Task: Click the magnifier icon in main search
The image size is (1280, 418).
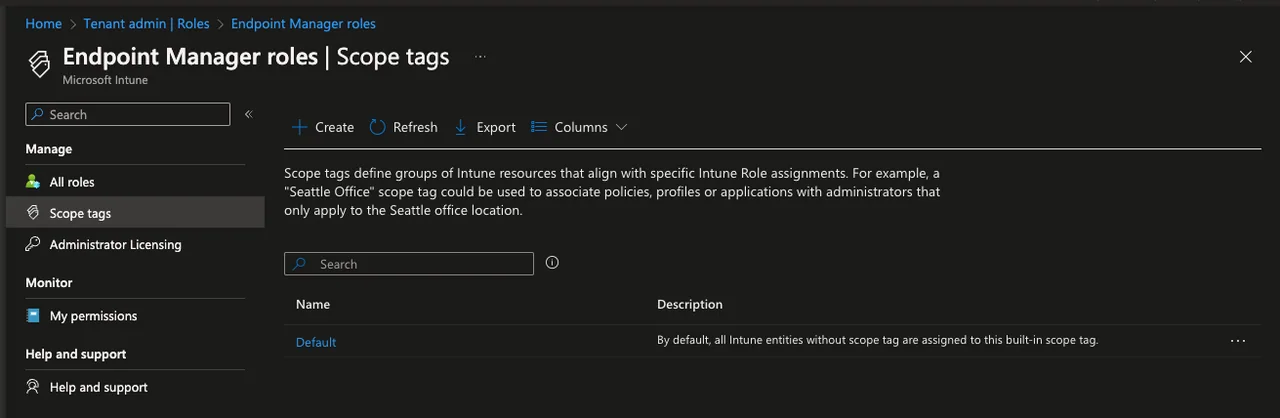Action: point(301,264)
